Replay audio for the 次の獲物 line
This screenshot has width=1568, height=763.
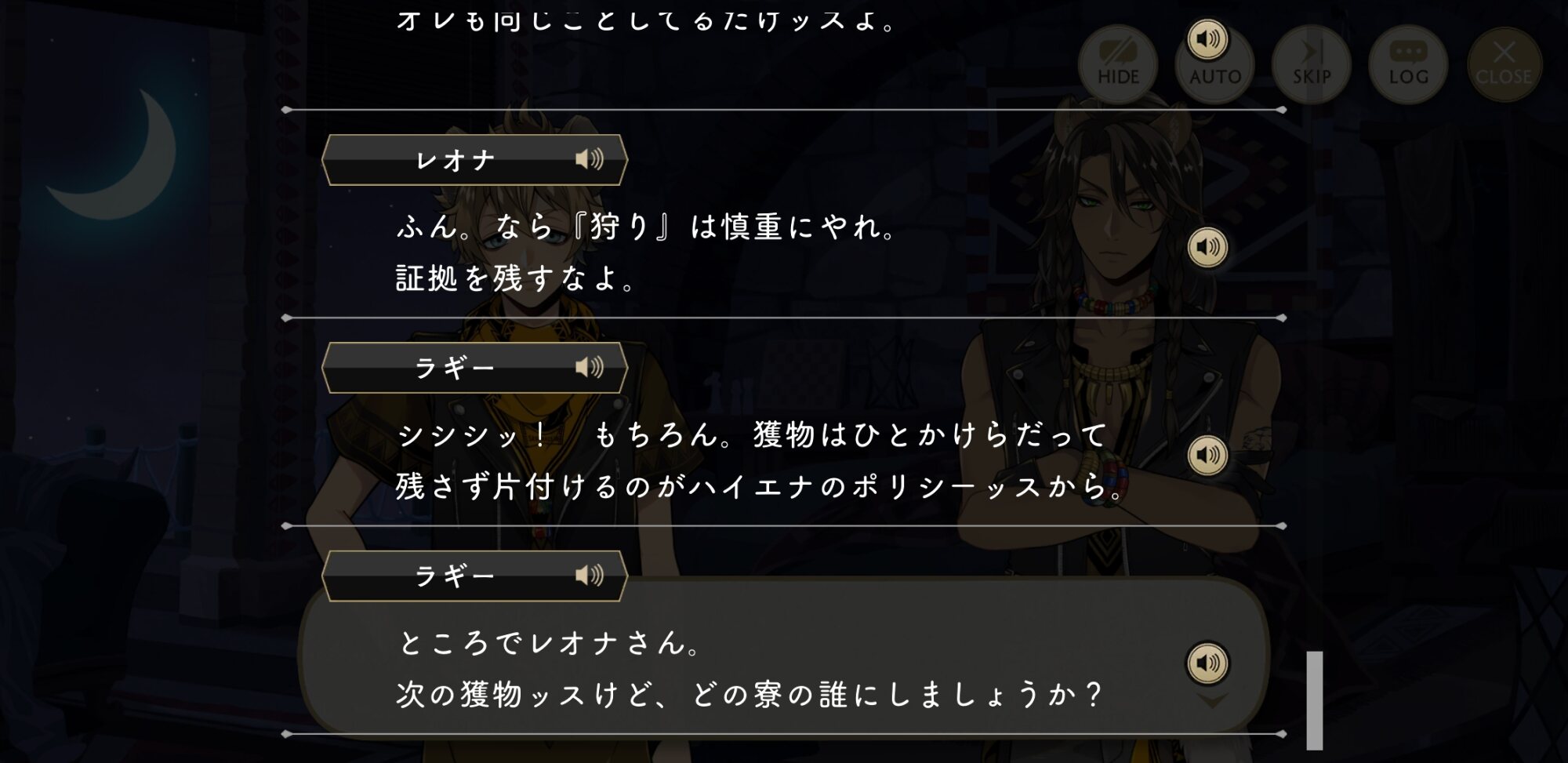pos(1207,663)
